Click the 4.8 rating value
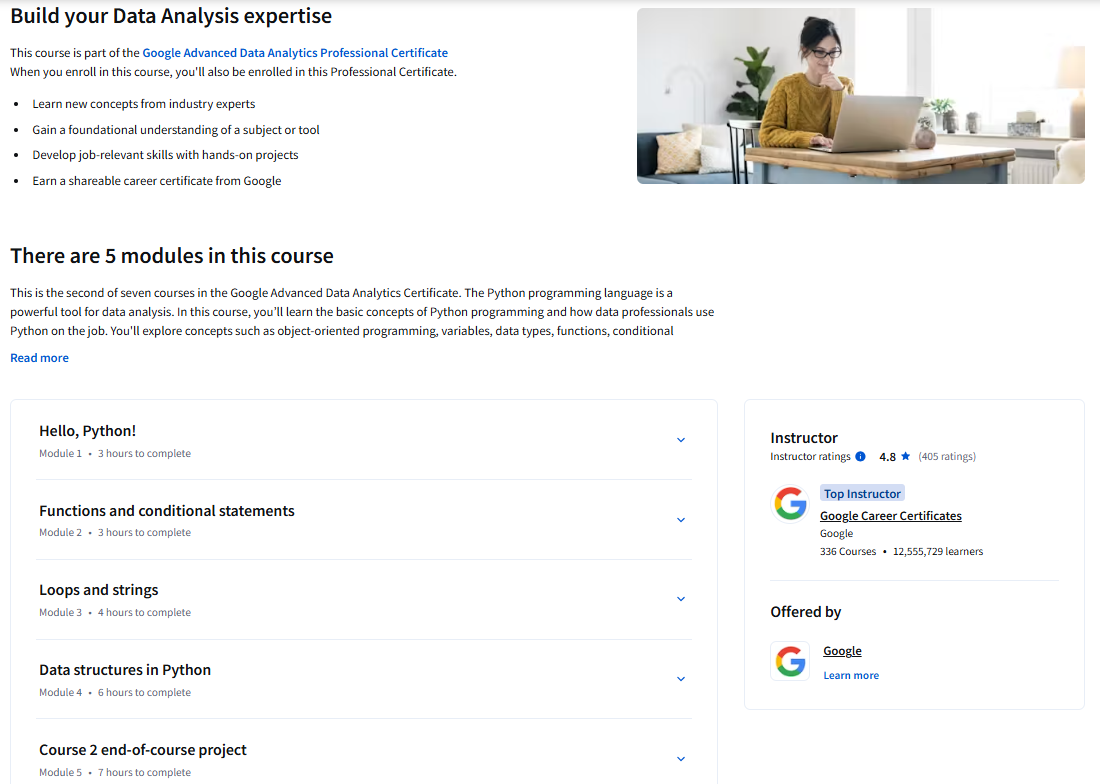The height and width of the screenshot is (784, 1100). (887, 457)
